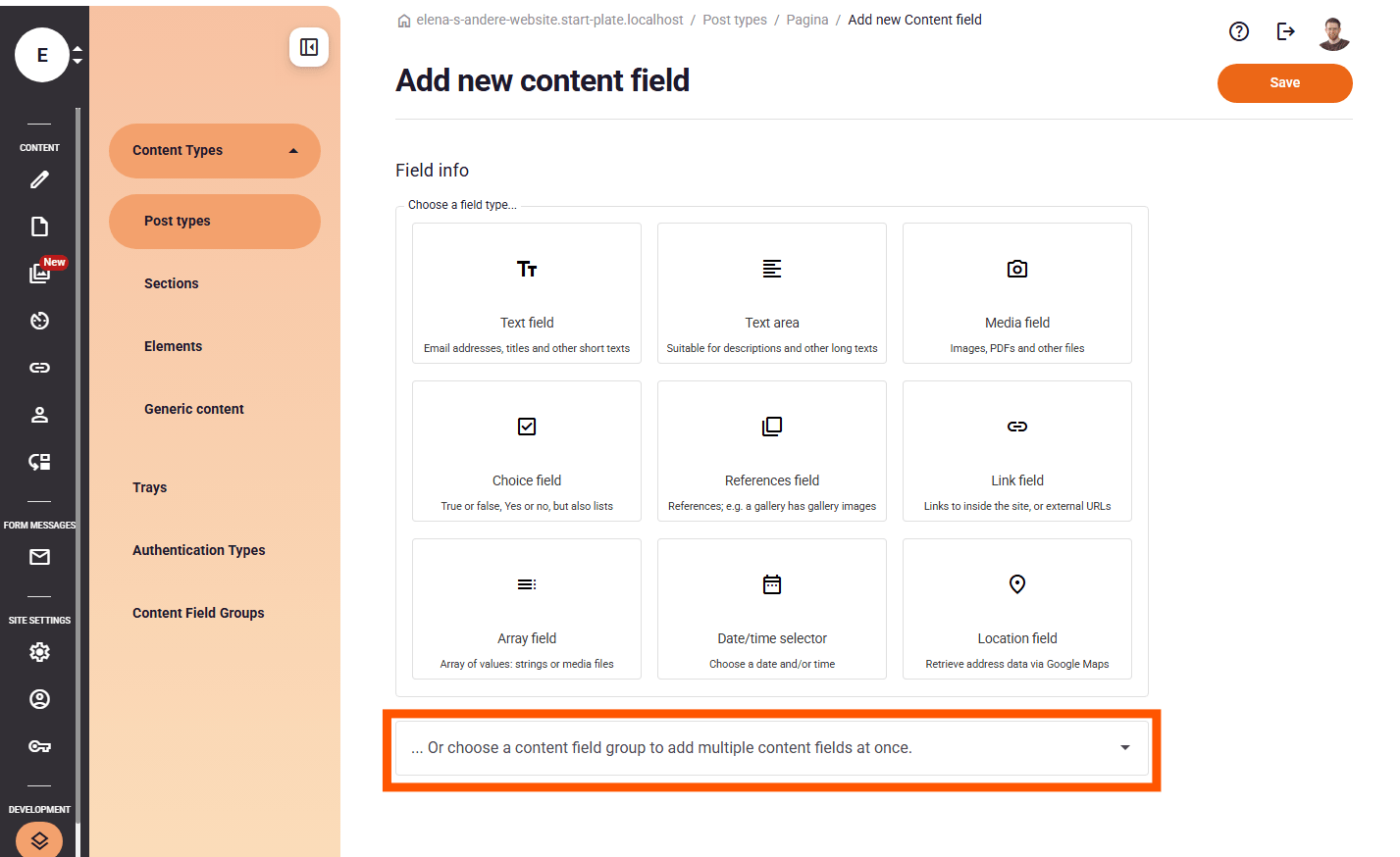
Task: Open the site switcher arrows beside E
Action: pyautogui.click(x=78, y=55)
